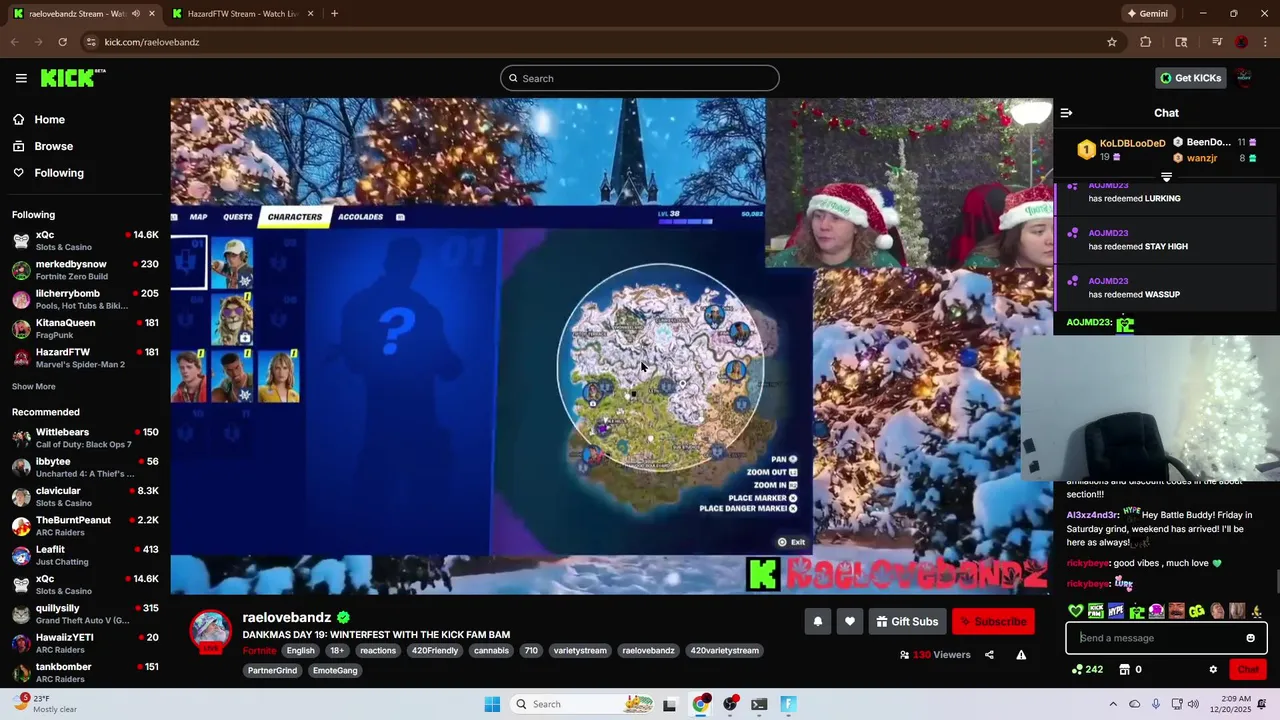1280x720 pixels.
Task: Click the KICK logo
Action: click(73, 78)
